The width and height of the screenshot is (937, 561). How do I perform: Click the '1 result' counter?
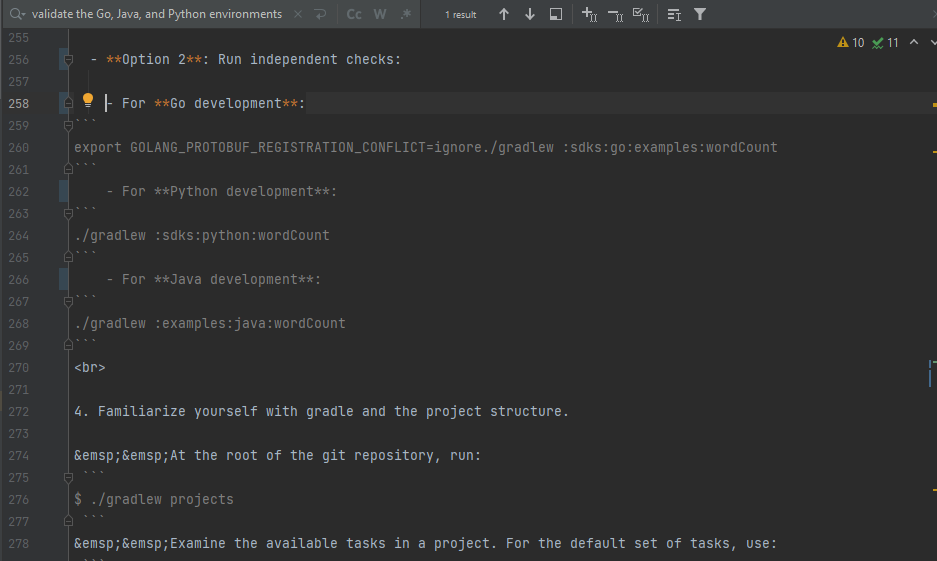pyautogui.click(x=461, y=15)
